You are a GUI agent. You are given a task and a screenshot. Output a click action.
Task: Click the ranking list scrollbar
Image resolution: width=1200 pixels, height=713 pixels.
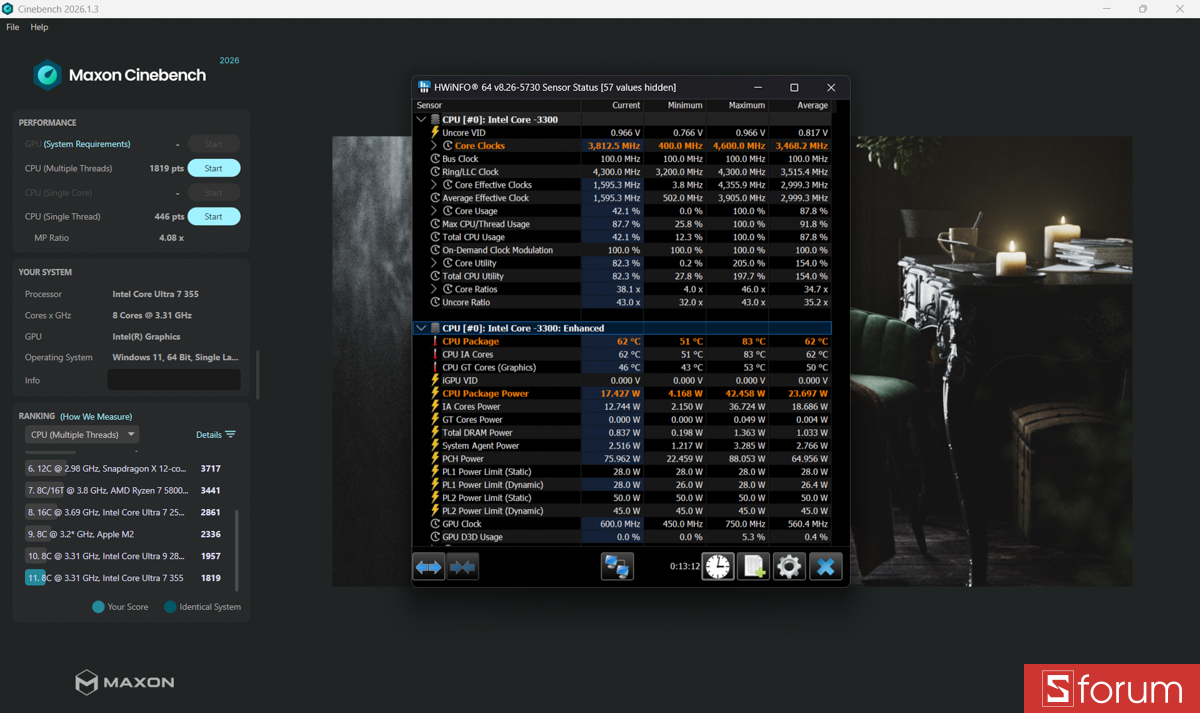[x=237, y=550]
